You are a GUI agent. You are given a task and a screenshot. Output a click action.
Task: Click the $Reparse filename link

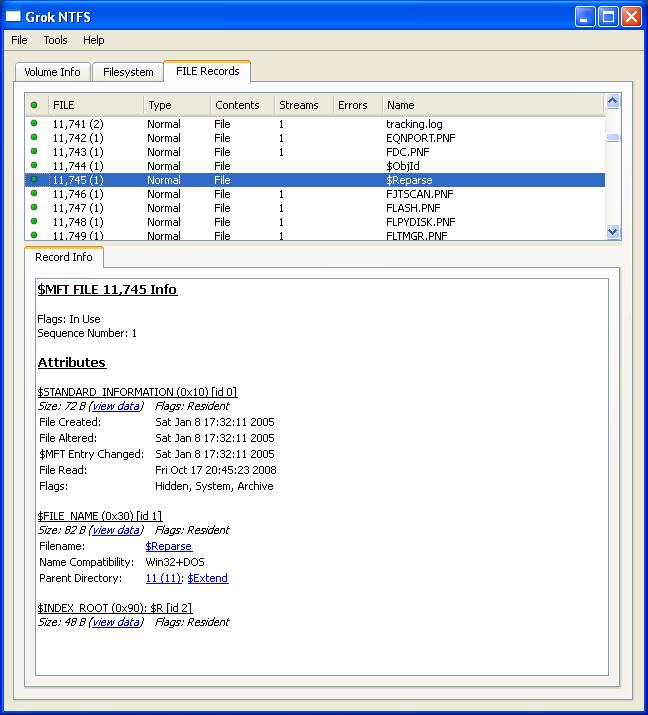168,546
